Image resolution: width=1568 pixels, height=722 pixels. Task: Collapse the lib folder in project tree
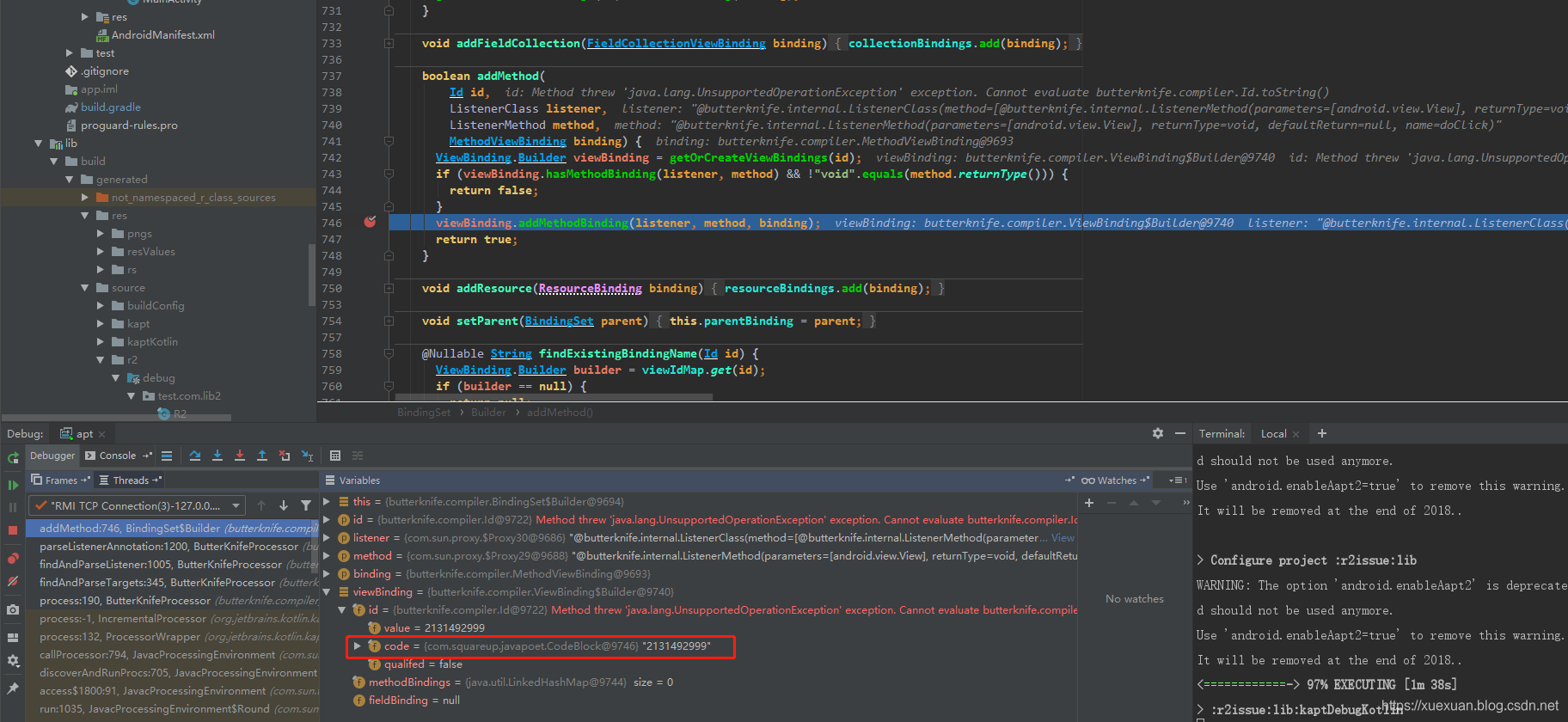[x=38, y=144]
